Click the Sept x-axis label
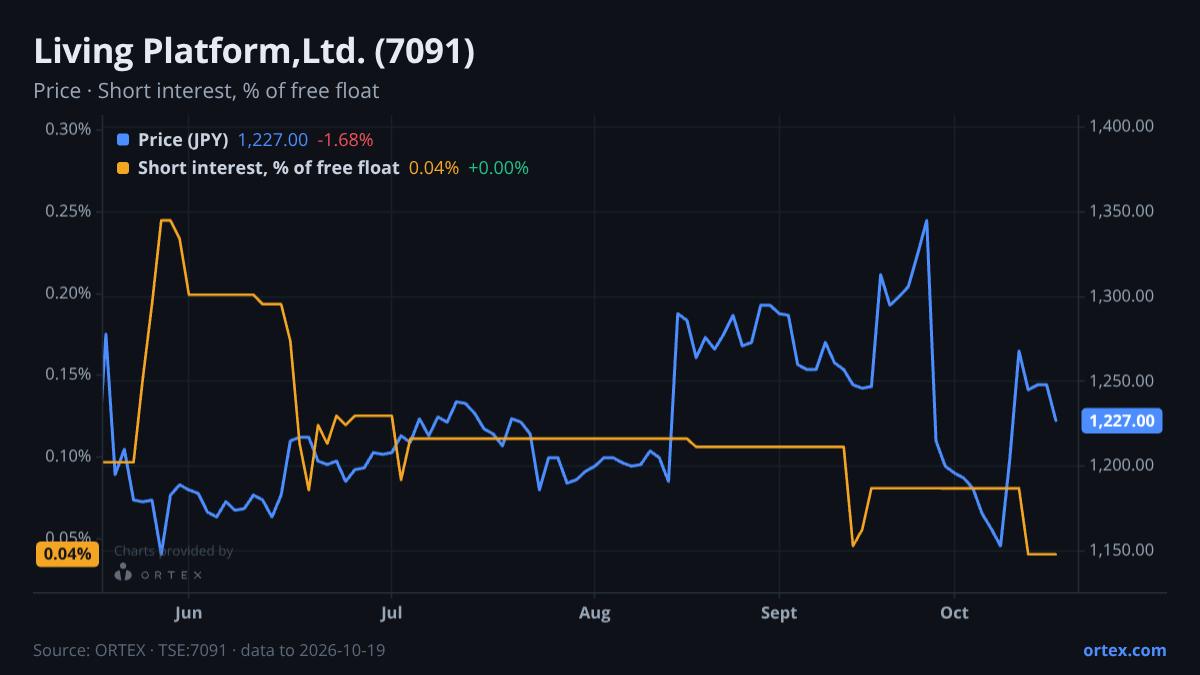The height and width of the screenshot is (675, 1200). pos(779,613)
